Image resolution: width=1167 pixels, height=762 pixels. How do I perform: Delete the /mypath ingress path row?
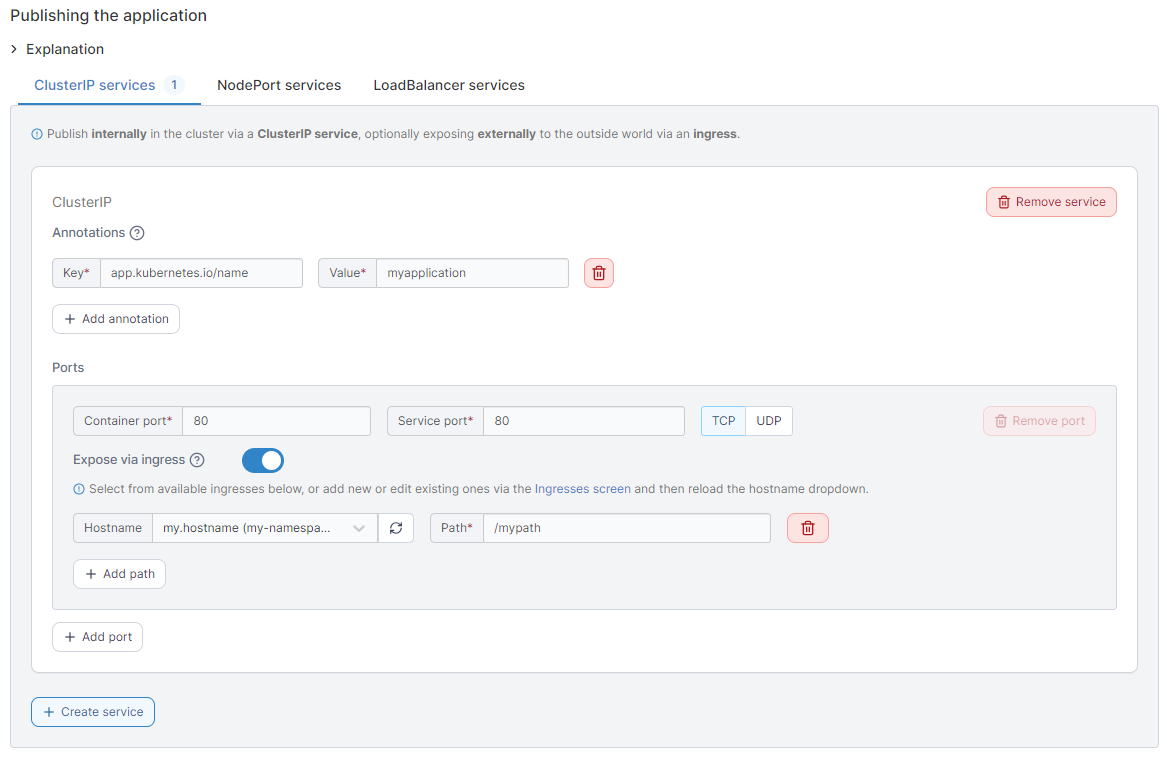coord(808,528)
